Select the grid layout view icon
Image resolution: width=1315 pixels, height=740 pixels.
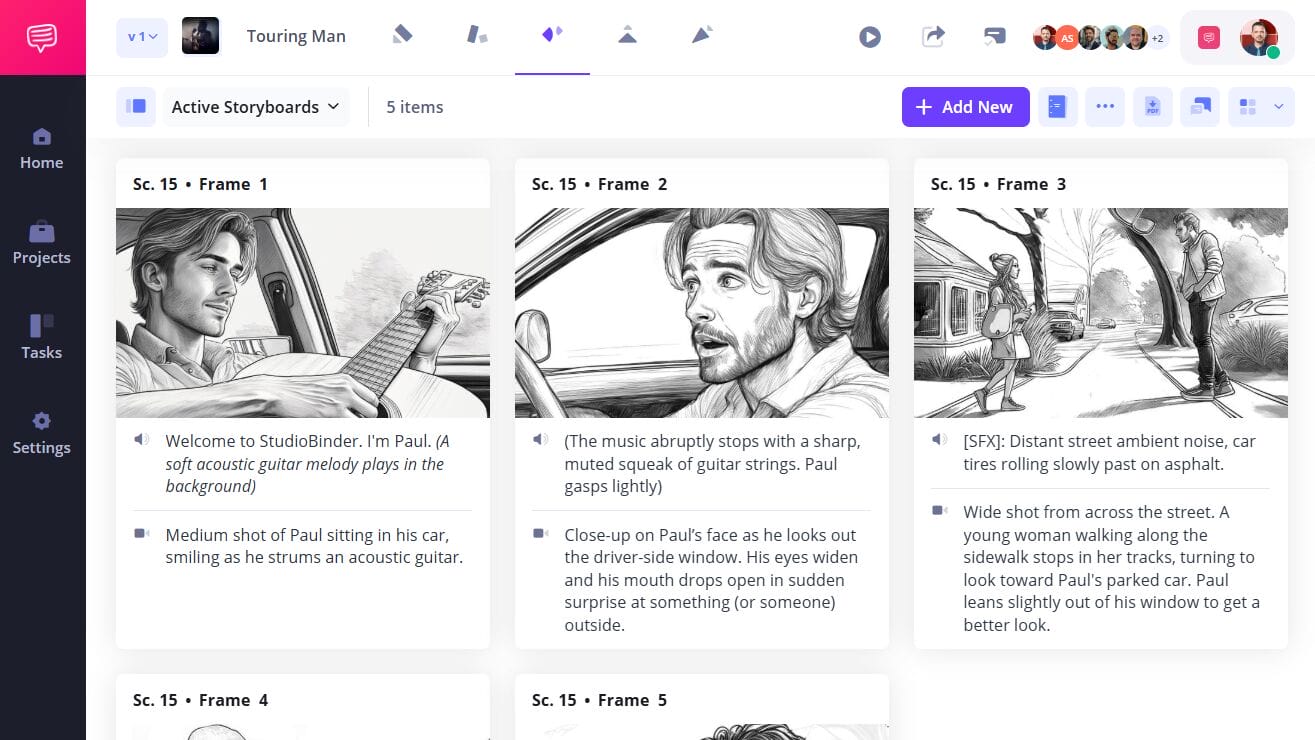tap(1247, 107)
